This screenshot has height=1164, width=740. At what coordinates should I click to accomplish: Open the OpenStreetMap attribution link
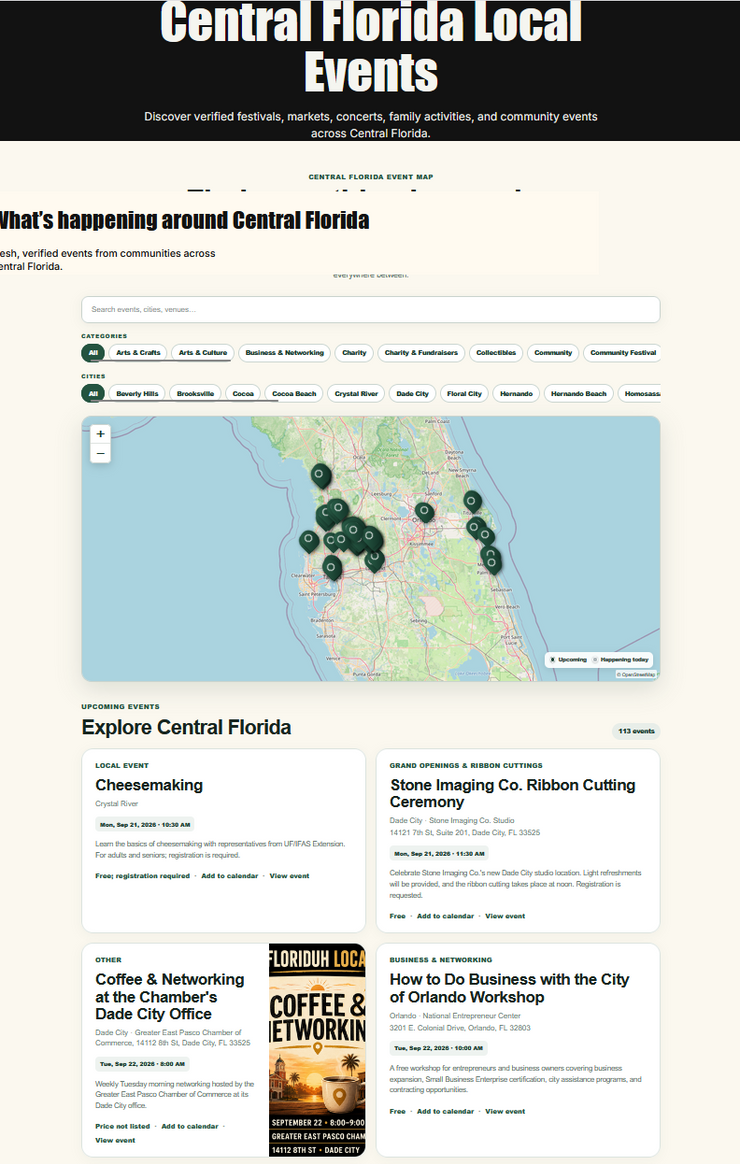point(638,675)
